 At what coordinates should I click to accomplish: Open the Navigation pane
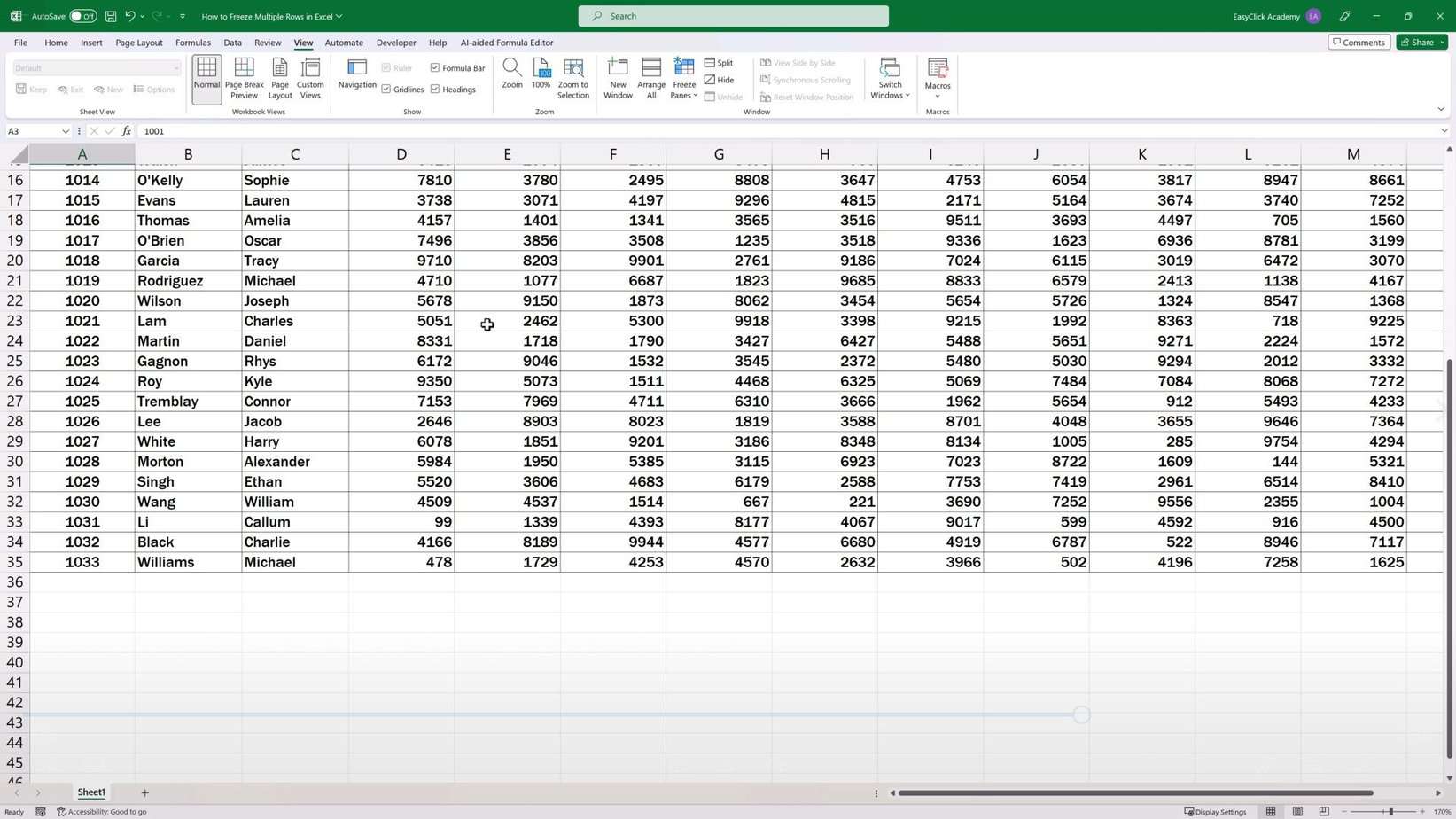pos(357,74)
